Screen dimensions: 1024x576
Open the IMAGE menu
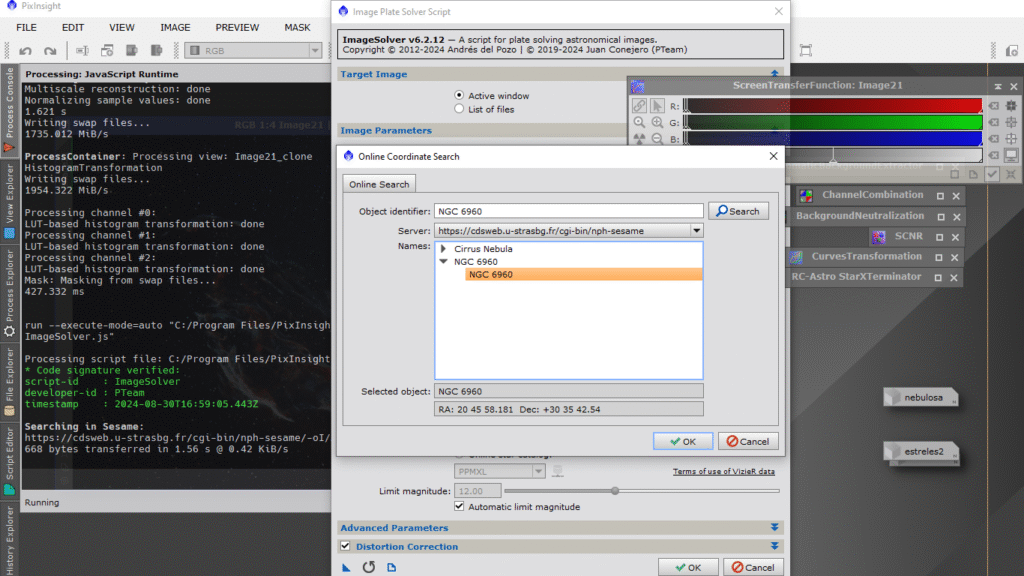175,27
